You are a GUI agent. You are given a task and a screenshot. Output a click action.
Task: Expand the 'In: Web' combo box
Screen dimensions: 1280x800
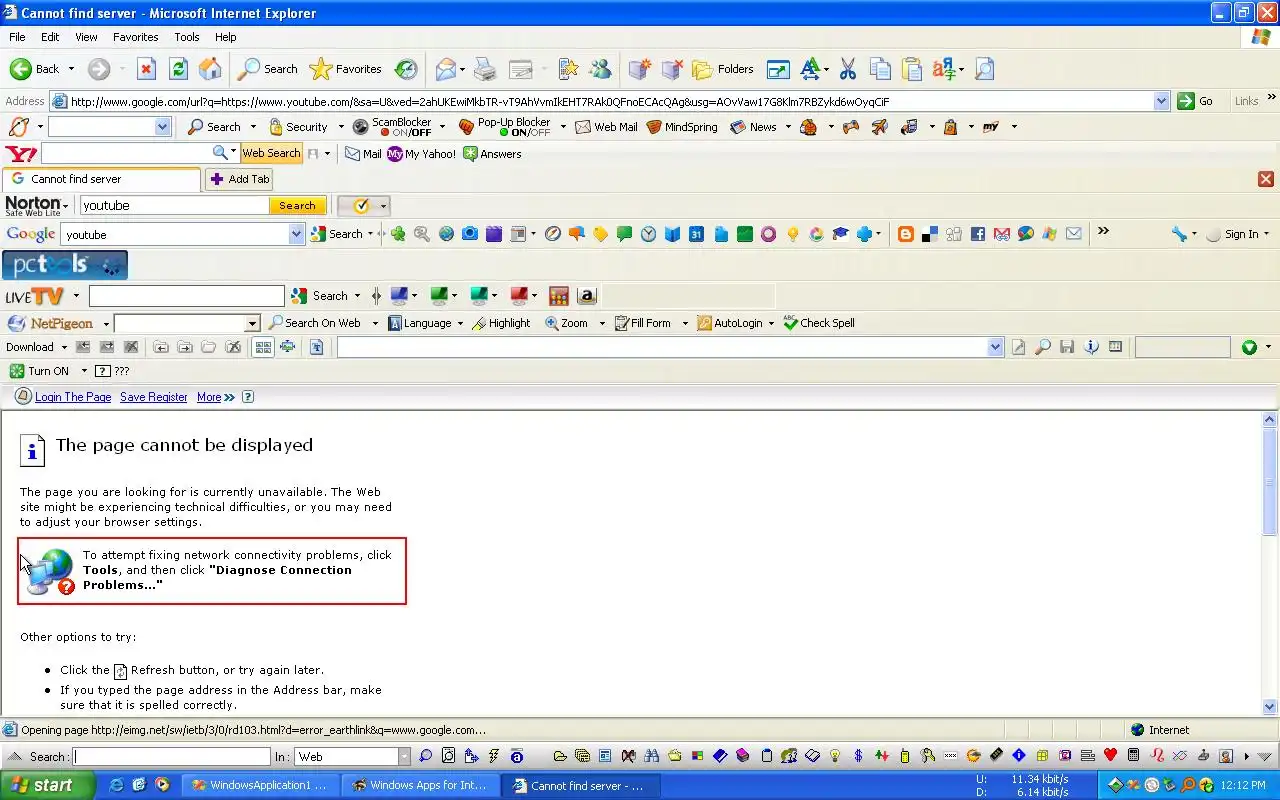tap(404, 757)
